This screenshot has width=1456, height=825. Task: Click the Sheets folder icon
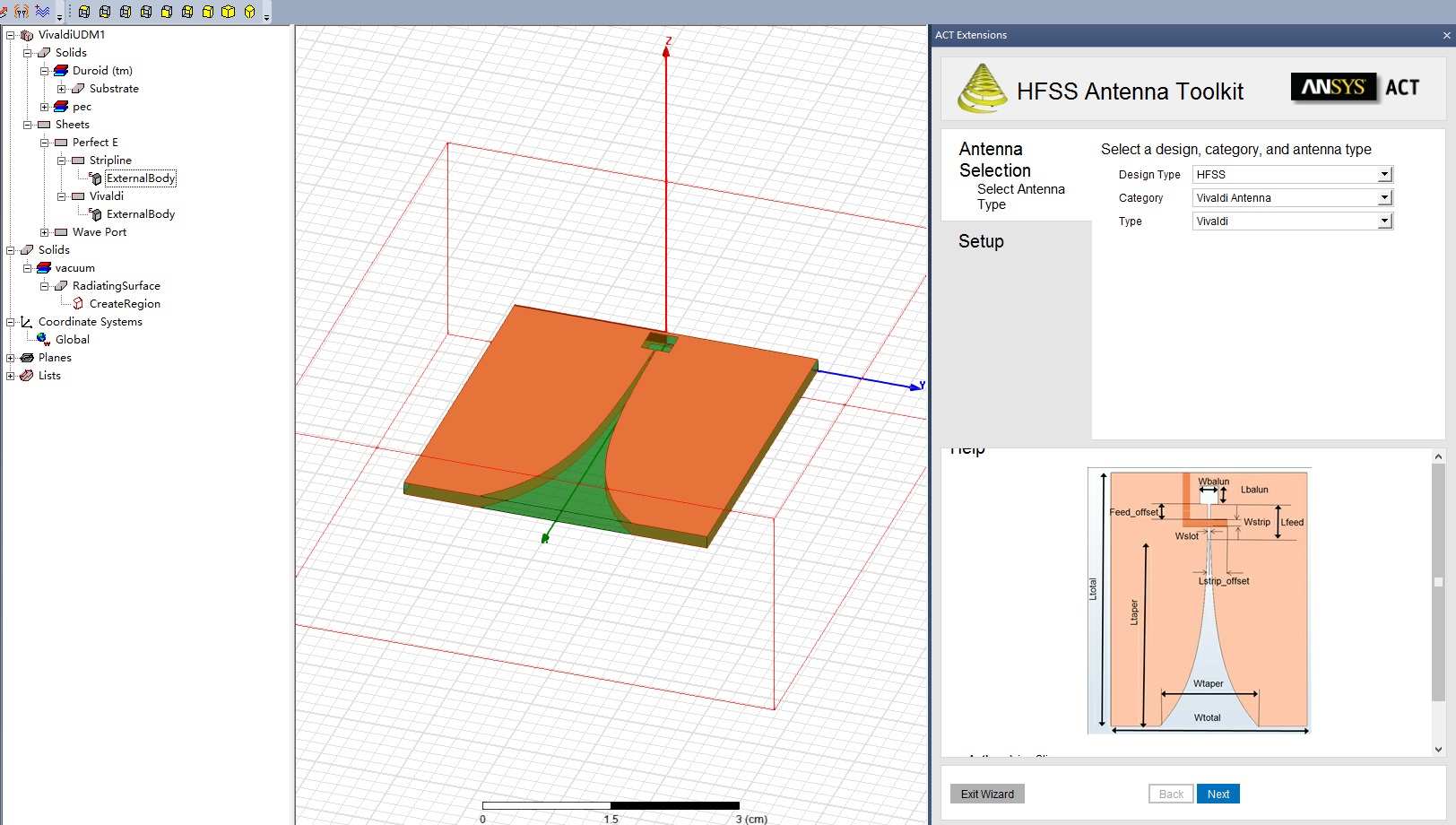[44, 125]
